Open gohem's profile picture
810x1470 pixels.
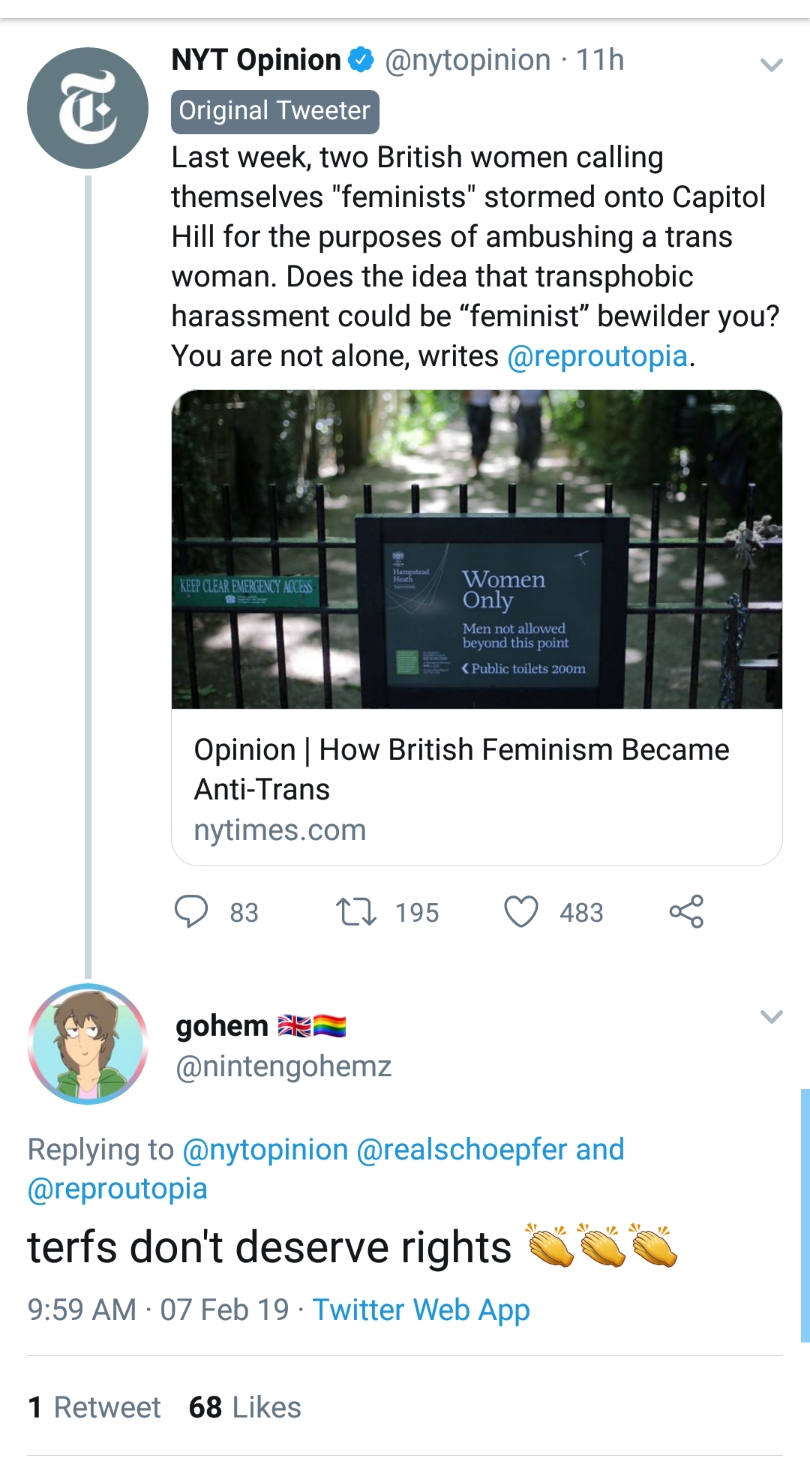[x=88, y=1044]
